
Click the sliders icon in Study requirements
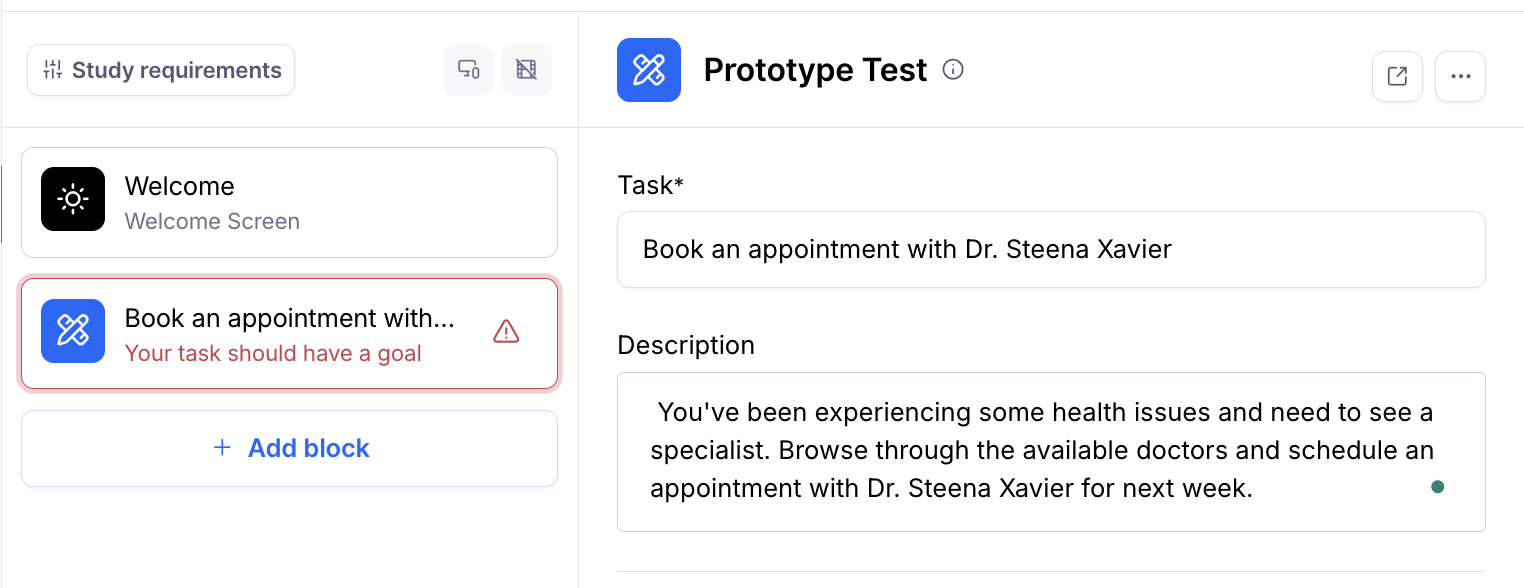[x=52, y=70]
